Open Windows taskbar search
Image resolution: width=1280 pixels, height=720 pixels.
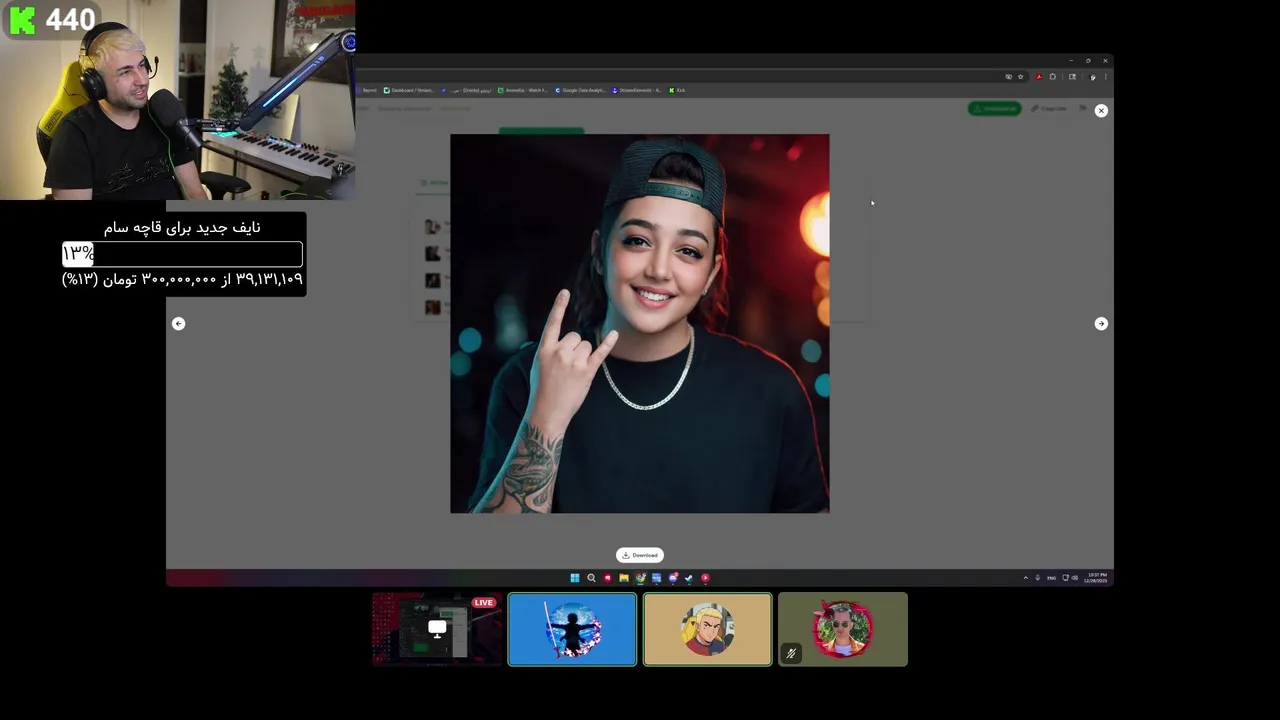(x=591, y=578)
